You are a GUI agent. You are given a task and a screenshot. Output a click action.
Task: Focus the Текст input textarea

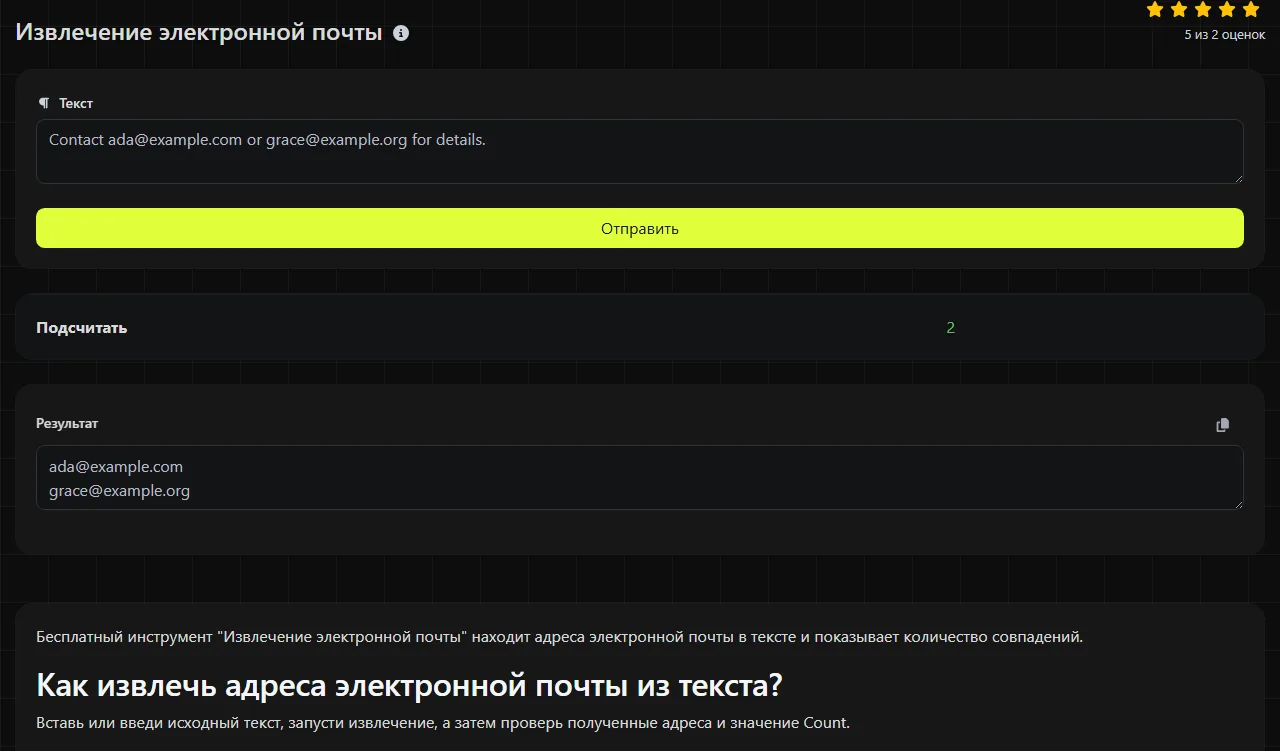[x=640, y=152]
